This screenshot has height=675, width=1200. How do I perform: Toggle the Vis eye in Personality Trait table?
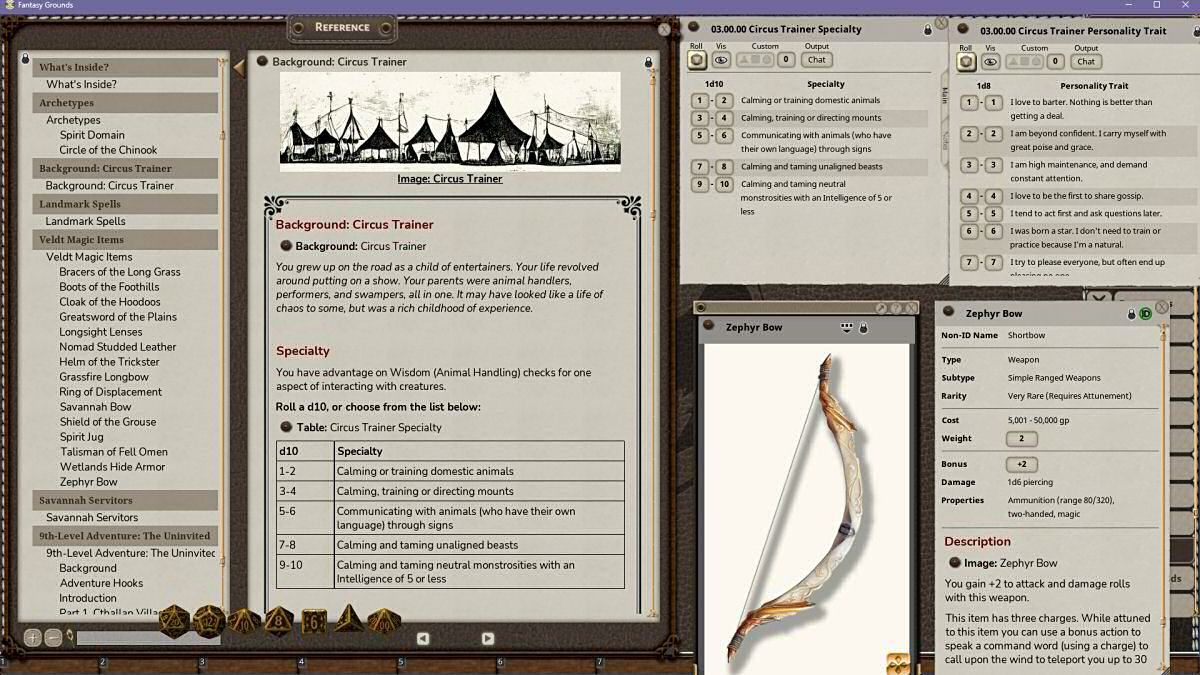click(x=990, y=61)
